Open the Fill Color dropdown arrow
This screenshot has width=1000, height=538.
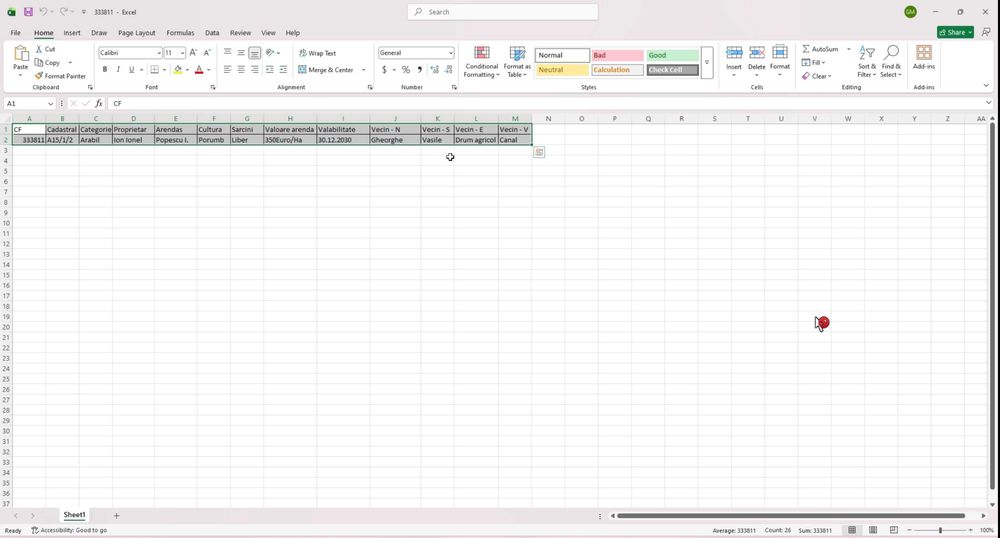187,70
